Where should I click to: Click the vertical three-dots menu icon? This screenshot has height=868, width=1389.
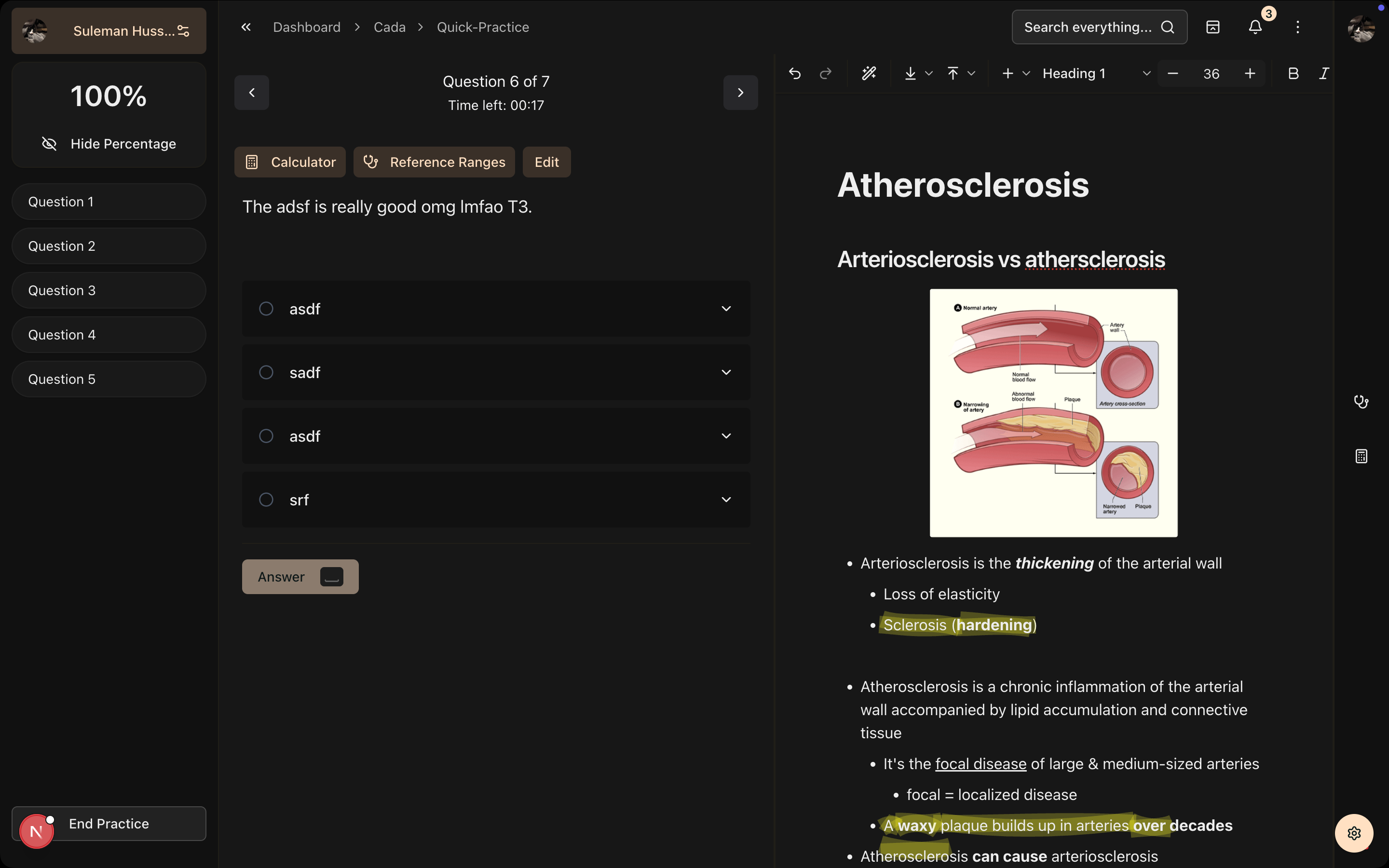(x=1297, y=27)
